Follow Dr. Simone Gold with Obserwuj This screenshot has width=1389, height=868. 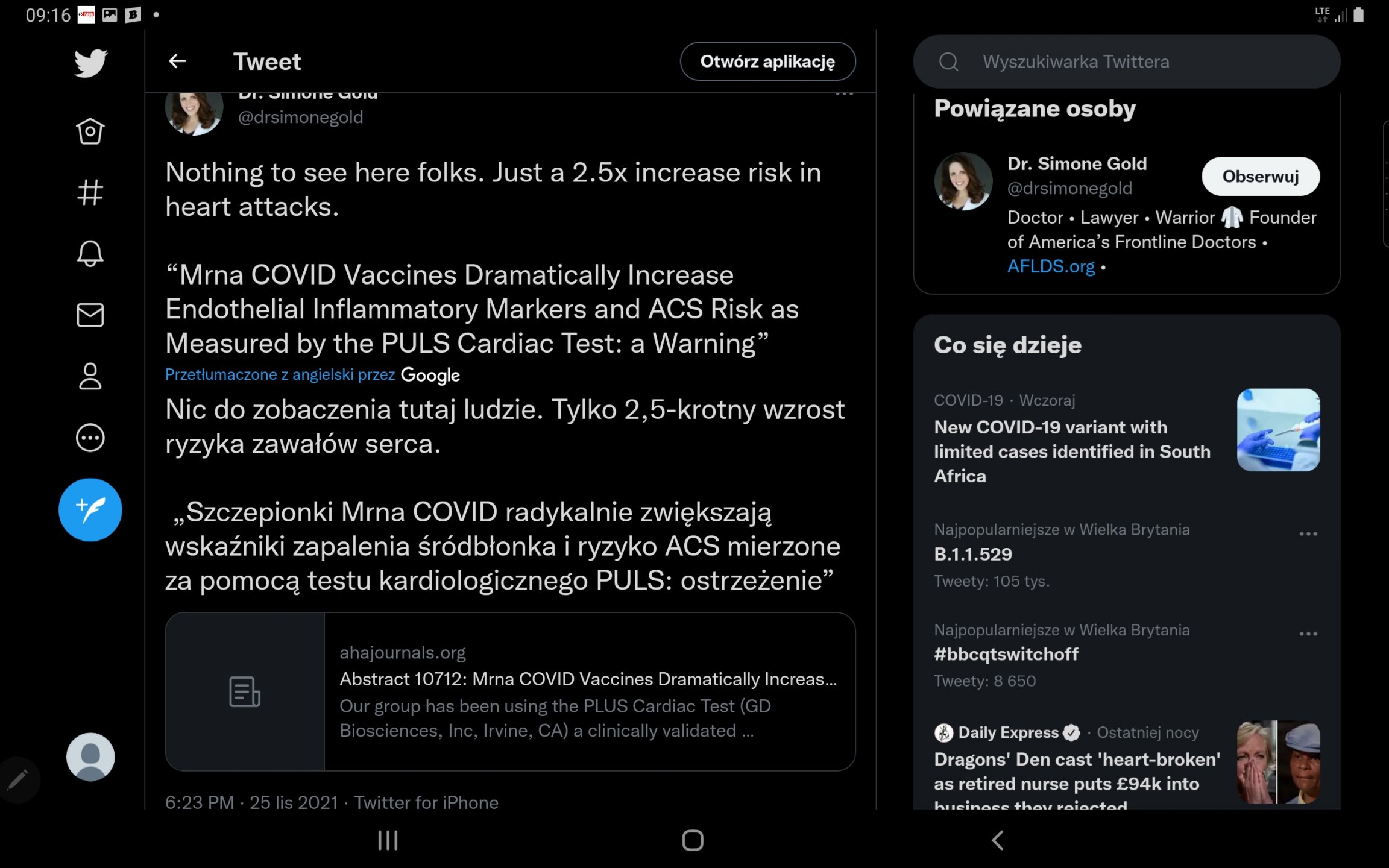coord(1260,177)
